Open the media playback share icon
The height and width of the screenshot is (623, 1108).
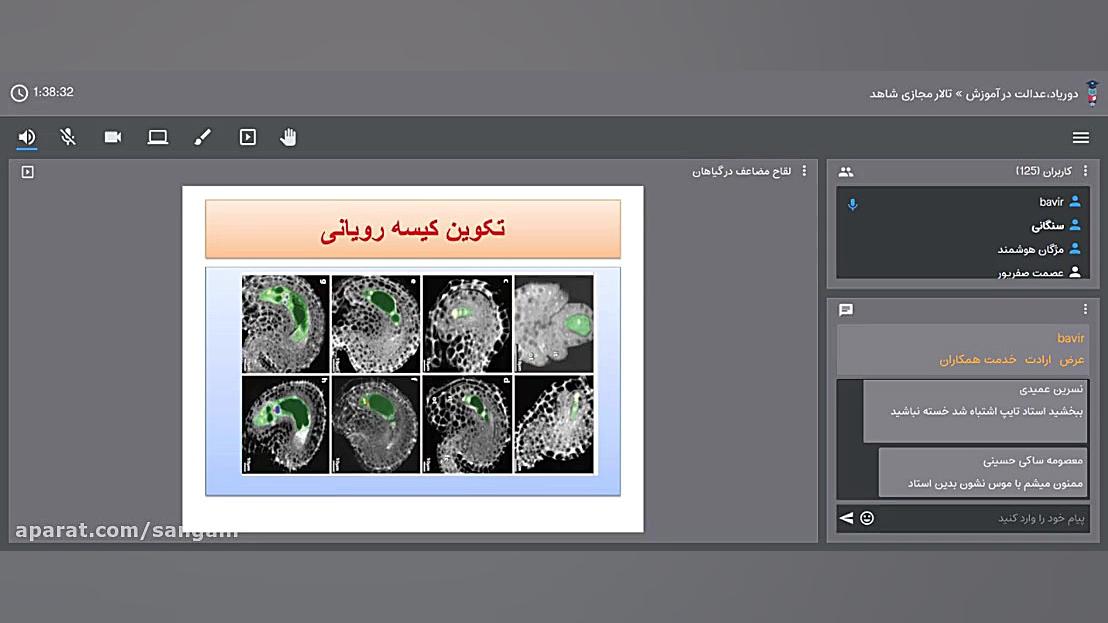pyautogui.click(x=248, y=138)
